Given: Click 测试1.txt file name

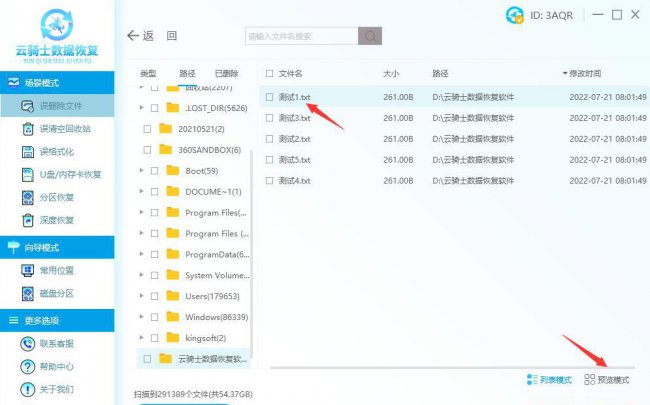Looking at the screenshot, I should click(294, 97).
